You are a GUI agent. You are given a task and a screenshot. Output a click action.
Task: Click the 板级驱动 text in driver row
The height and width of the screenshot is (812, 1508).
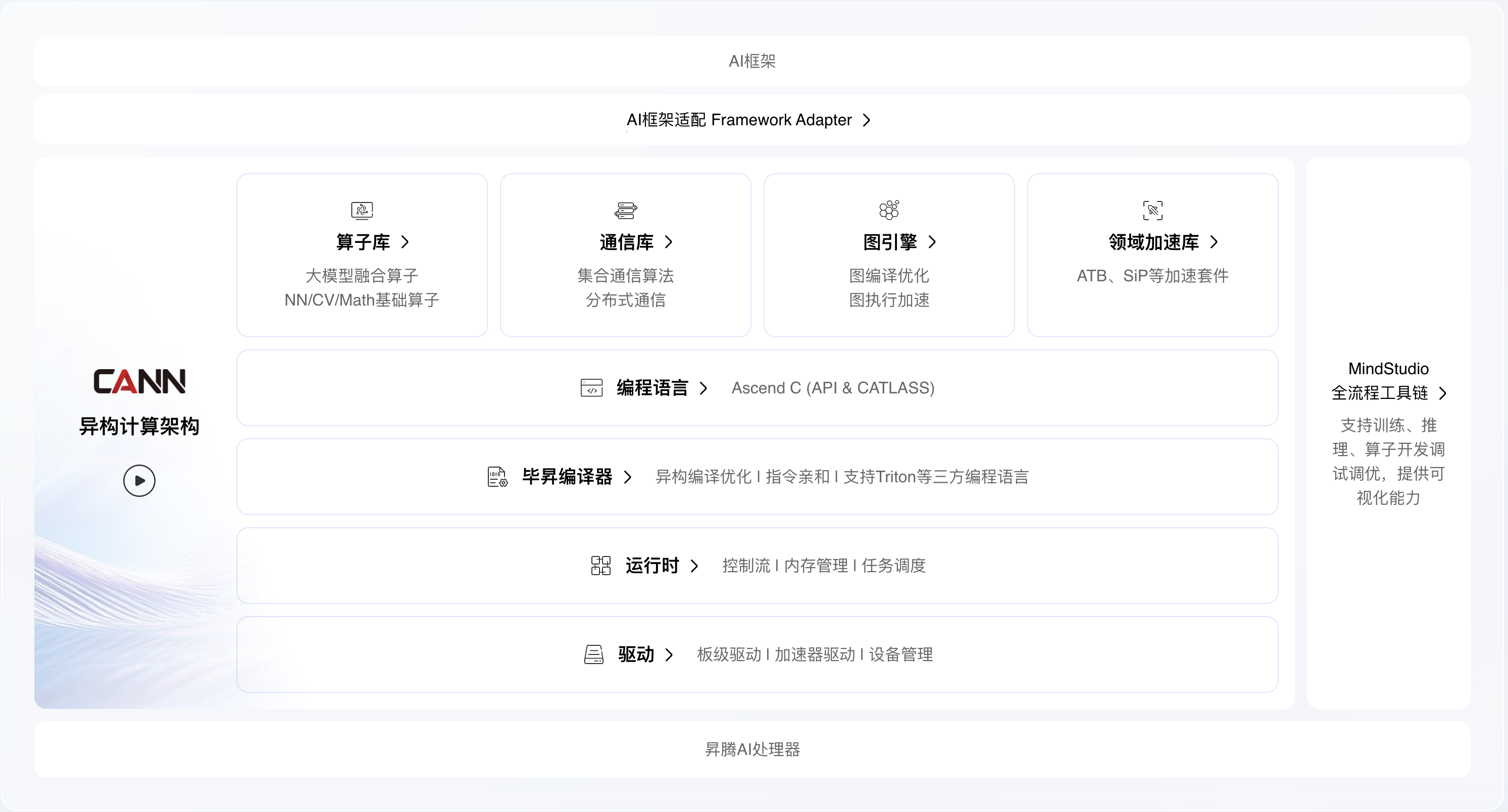click(729, 654)
